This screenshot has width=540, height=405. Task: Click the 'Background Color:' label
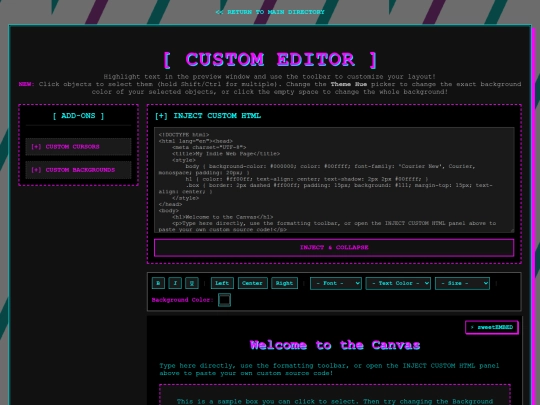click(x=183, y=300)
